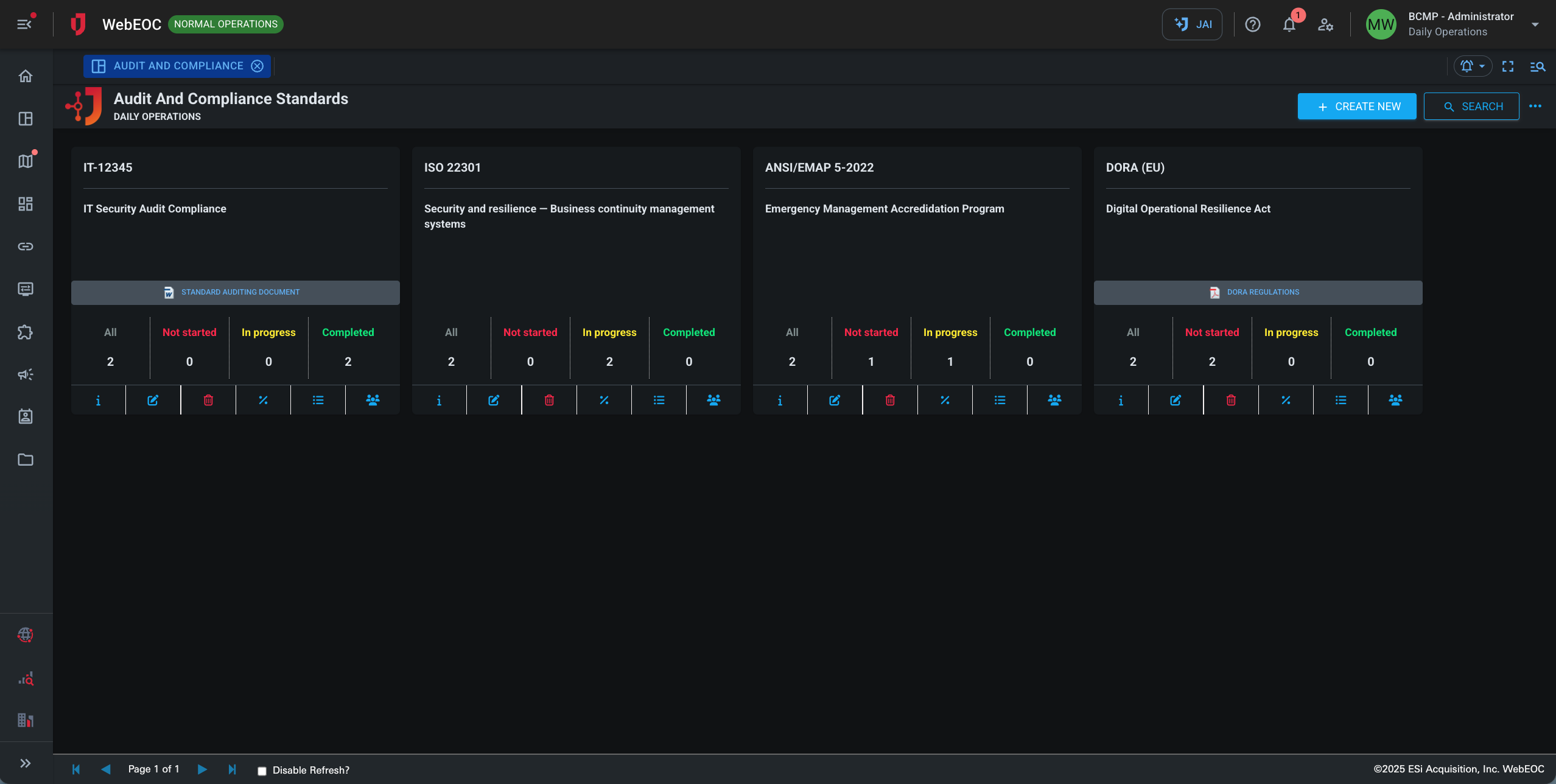Delete the ISO 22301 standard
Image resolution: width=1556 pixels, height=784 pixels.
pos(549,400)
